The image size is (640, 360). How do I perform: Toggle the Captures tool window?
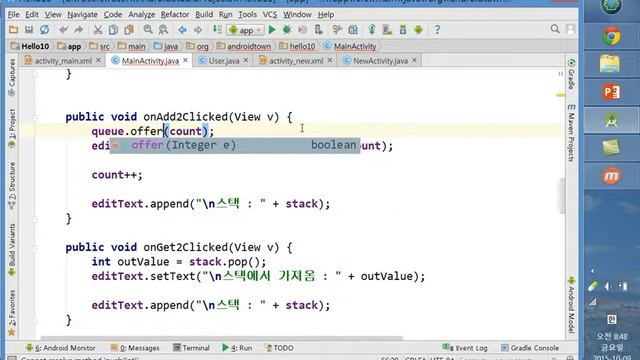click(12, 78)
